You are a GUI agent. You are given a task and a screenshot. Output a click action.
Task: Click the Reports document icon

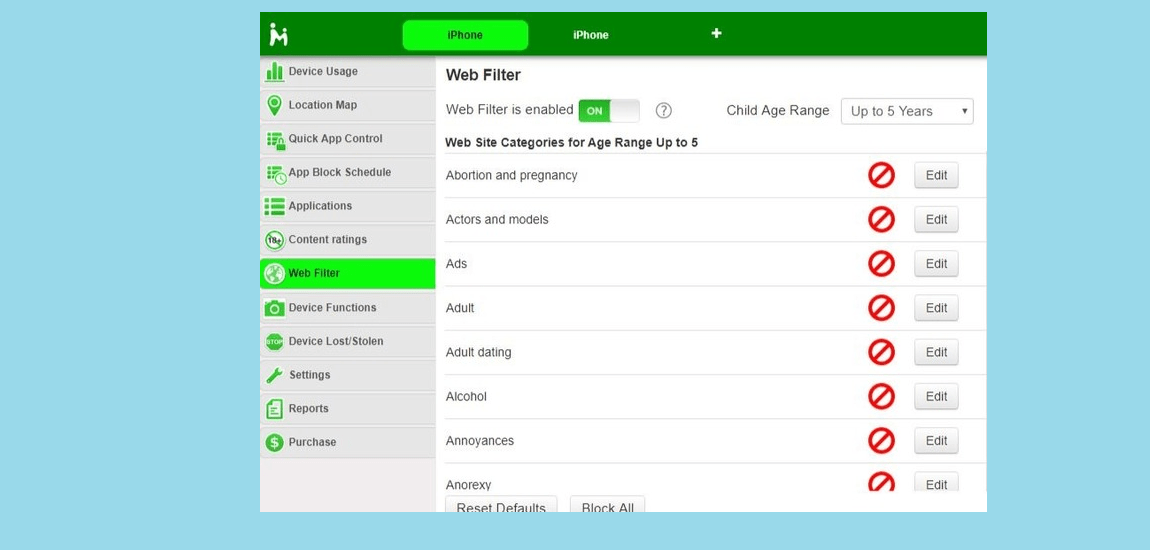coord(274,409)
